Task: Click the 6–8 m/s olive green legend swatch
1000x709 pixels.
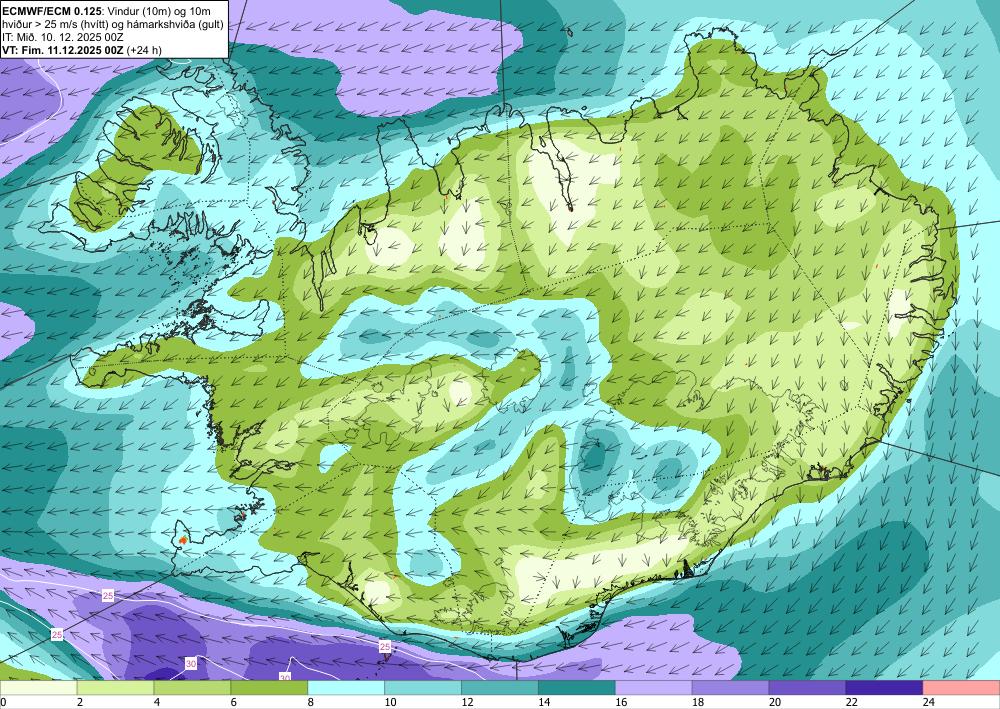Action: 269,688
